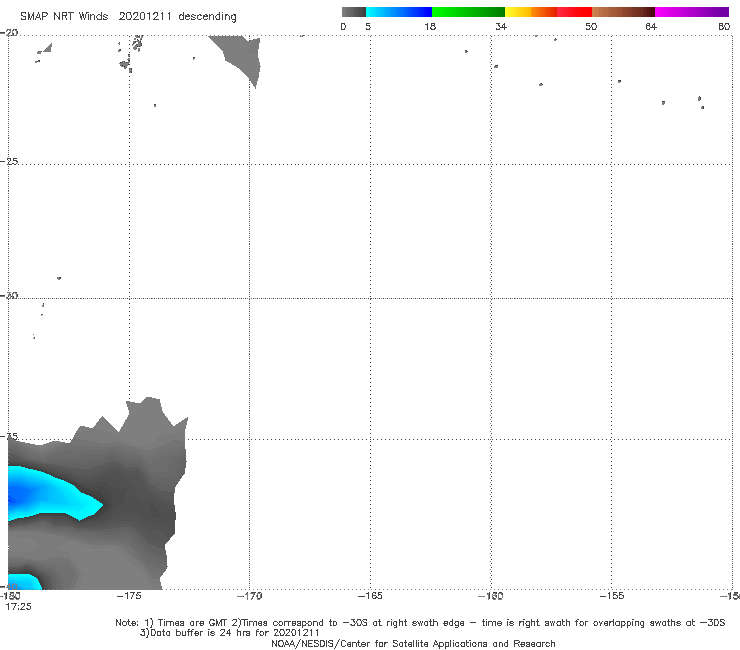Select the date "20201211" in the title
Screen dimensions: 740x650
tap(145, 16)
